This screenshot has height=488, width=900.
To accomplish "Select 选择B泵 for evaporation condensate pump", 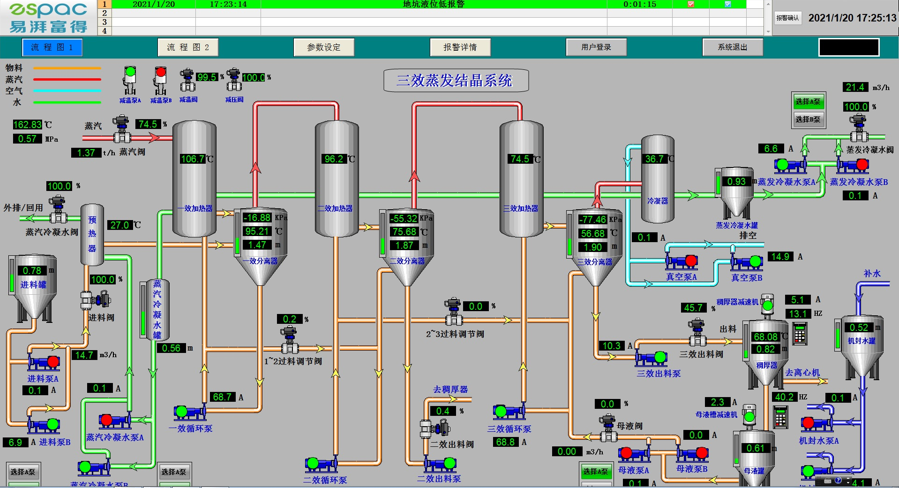I will (x=808, y=119).
